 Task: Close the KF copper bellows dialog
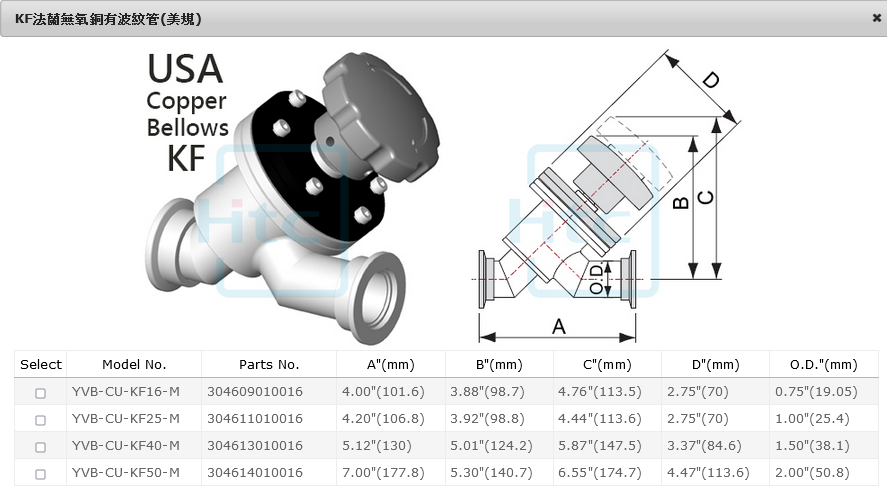876,19
